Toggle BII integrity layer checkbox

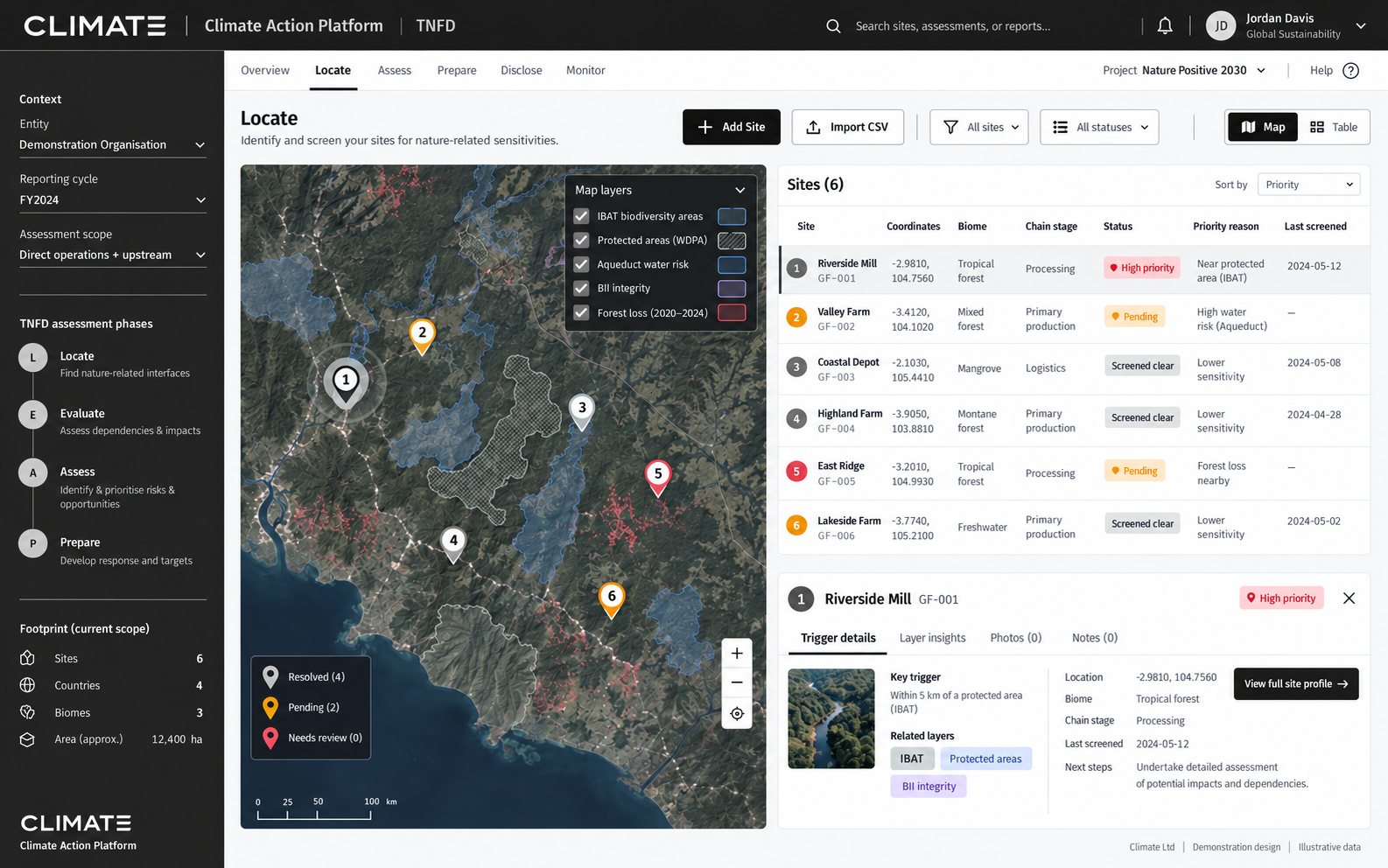point(581,288)
